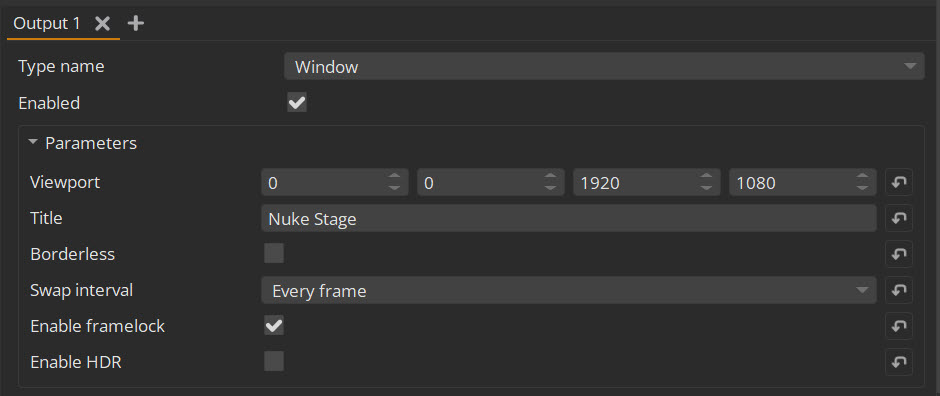The width and height of the screenshot is (940, 396).
Task: Uncheck Enable framelock
Action: [x=274, y=326]
